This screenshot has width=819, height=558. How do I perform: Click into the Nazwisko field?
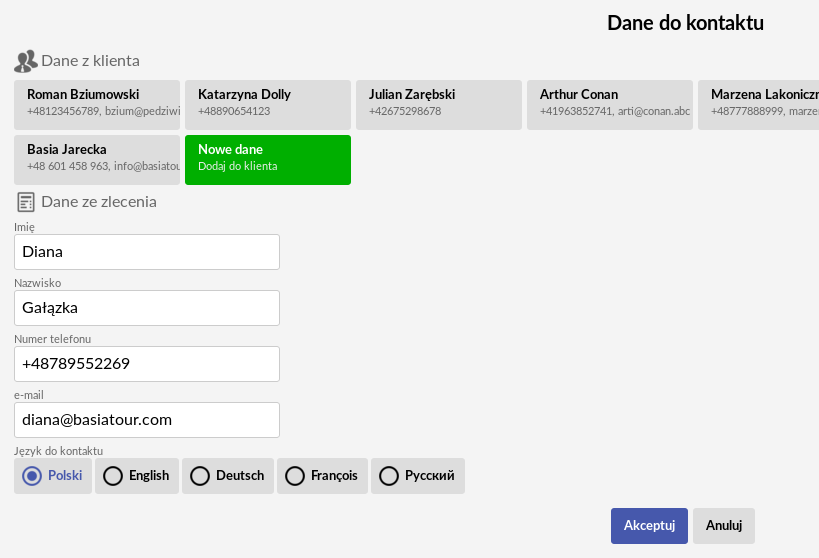147,308
